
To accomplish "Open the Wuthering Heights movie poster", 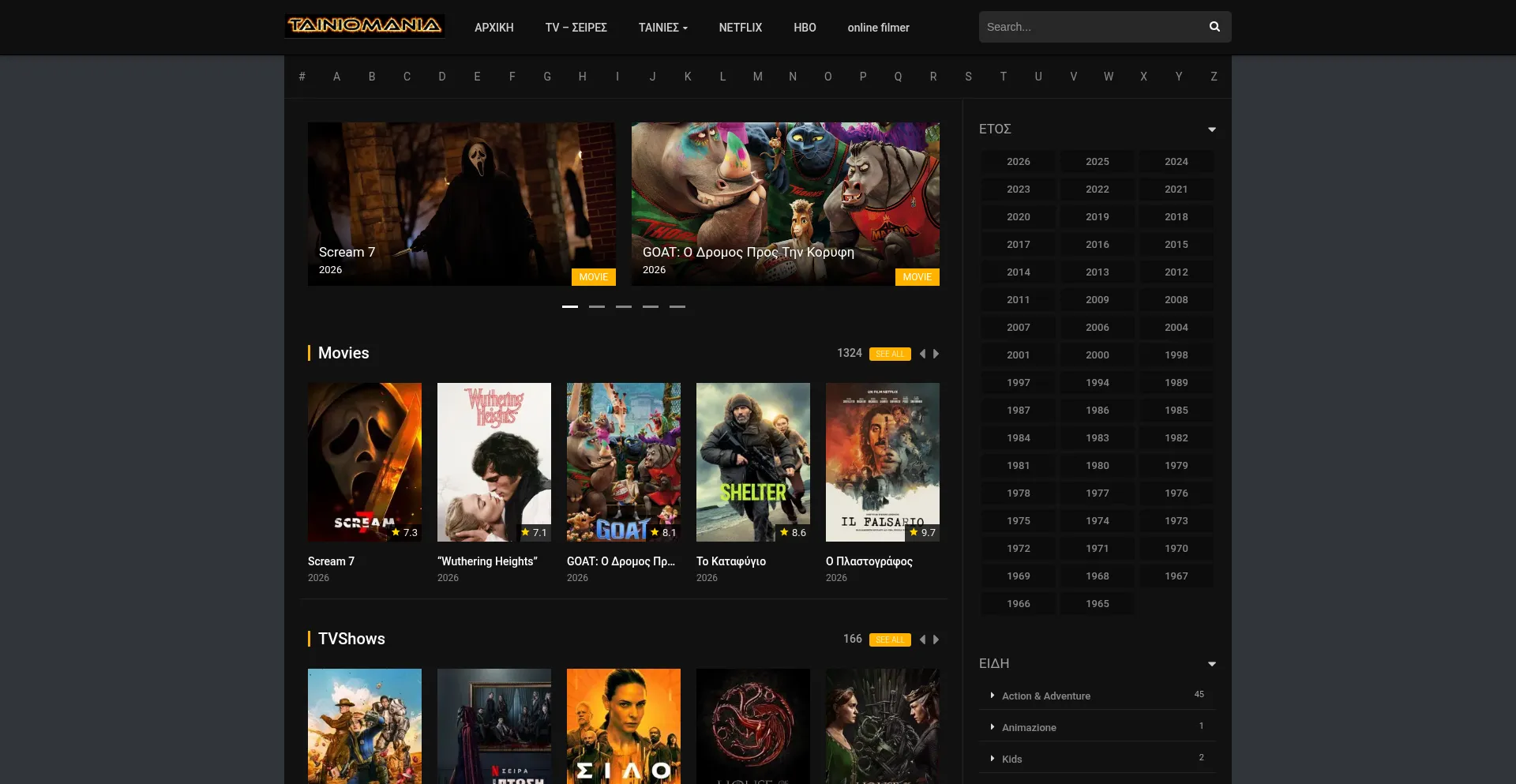I will pos(494,462).
